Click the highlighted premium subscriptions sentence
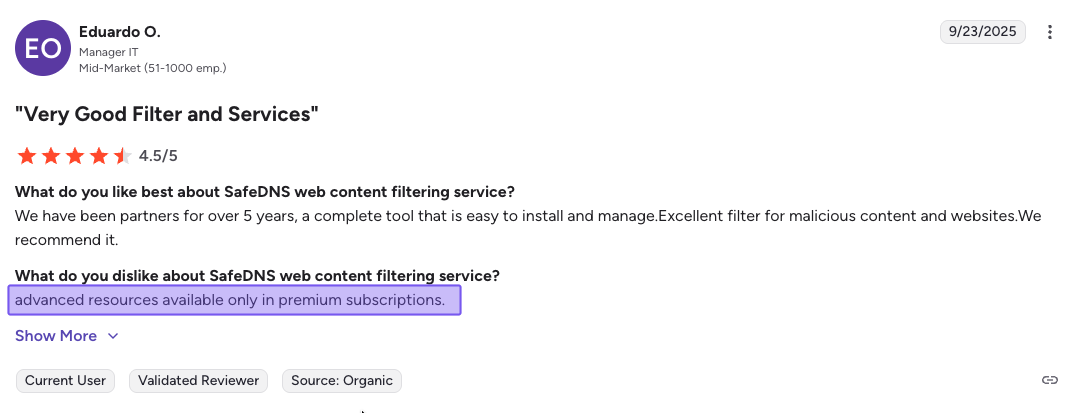 (234, 300)
